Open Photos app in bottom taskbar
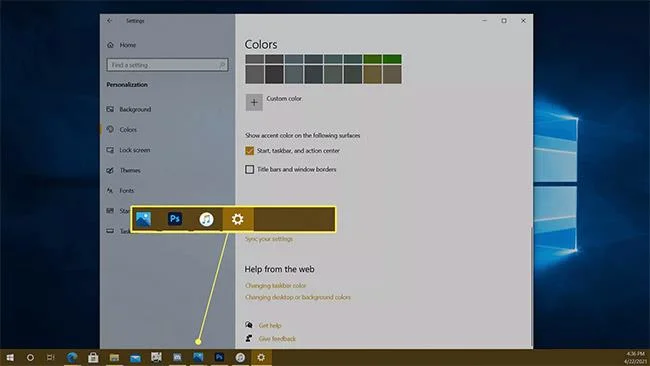 pos(198,357)
